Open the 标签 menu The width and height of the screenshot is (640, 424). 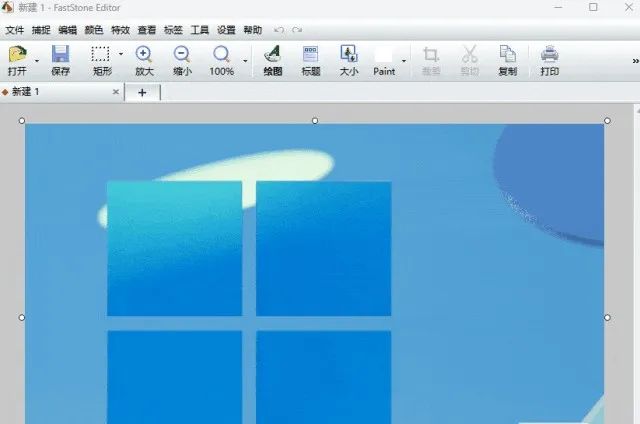pos(173,30)
